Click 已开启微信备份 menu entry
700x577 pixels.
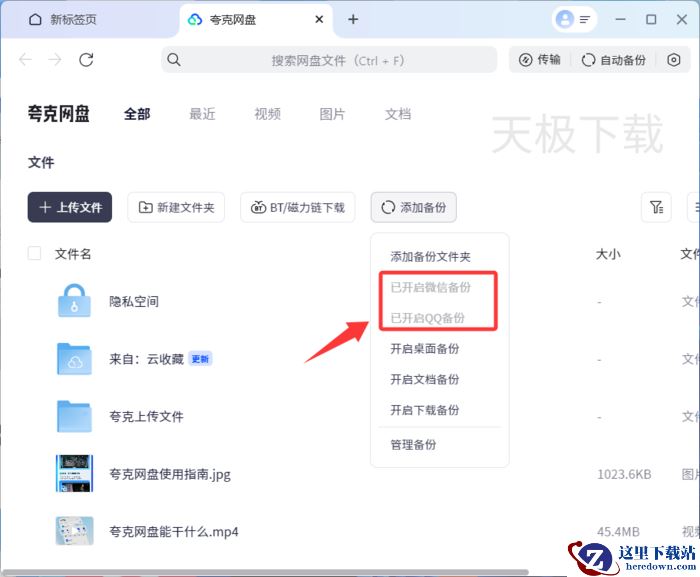pyautogui.click(x=430, y=287)
